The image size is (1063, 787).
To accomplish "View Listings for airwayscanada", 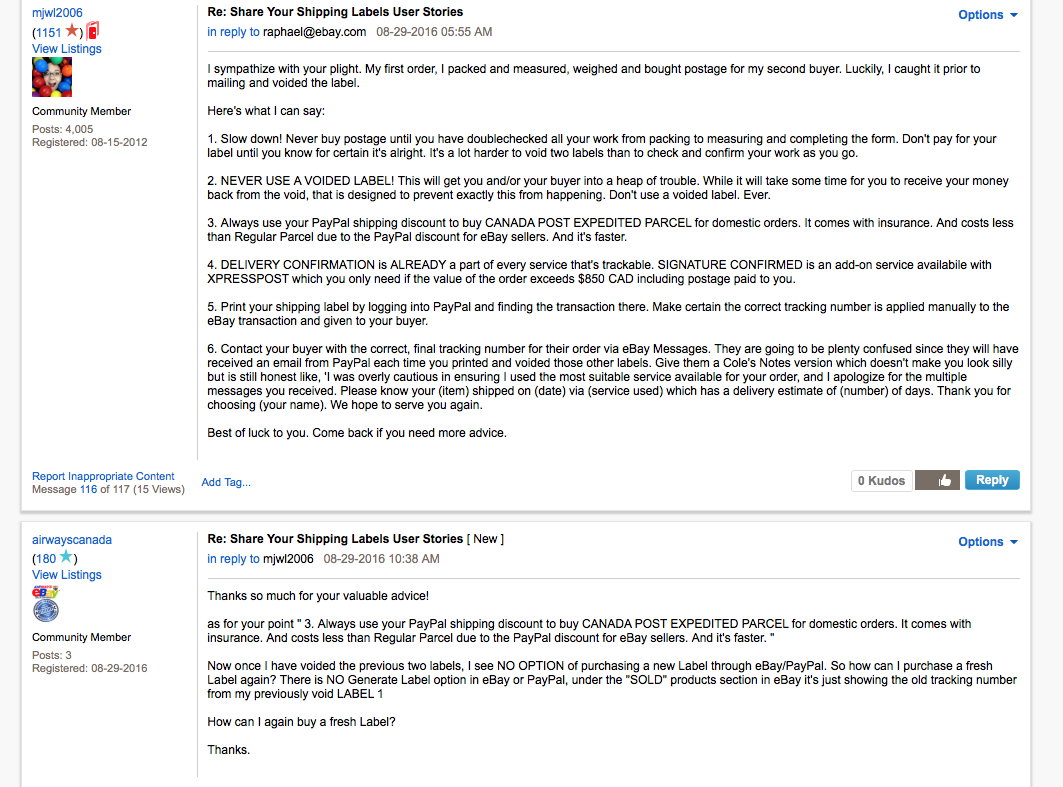I will 66,575.
